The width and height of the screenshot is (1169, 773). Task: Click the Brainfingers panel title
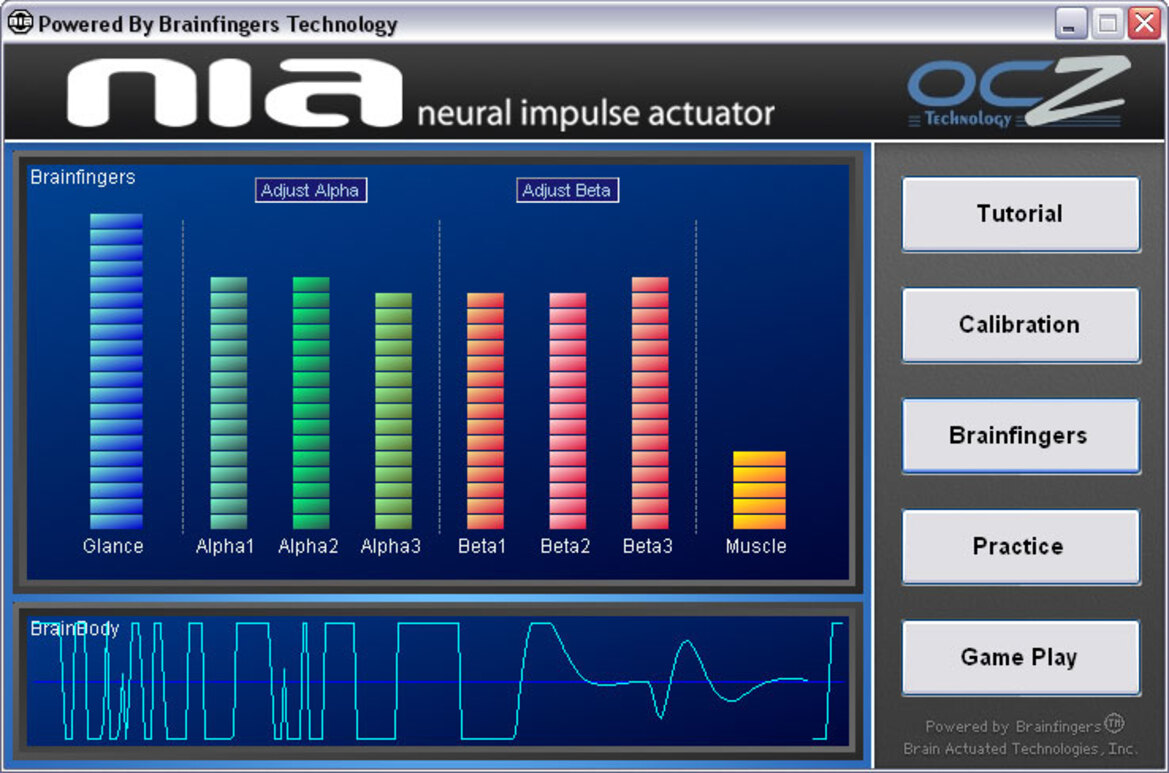click(83, 177)
